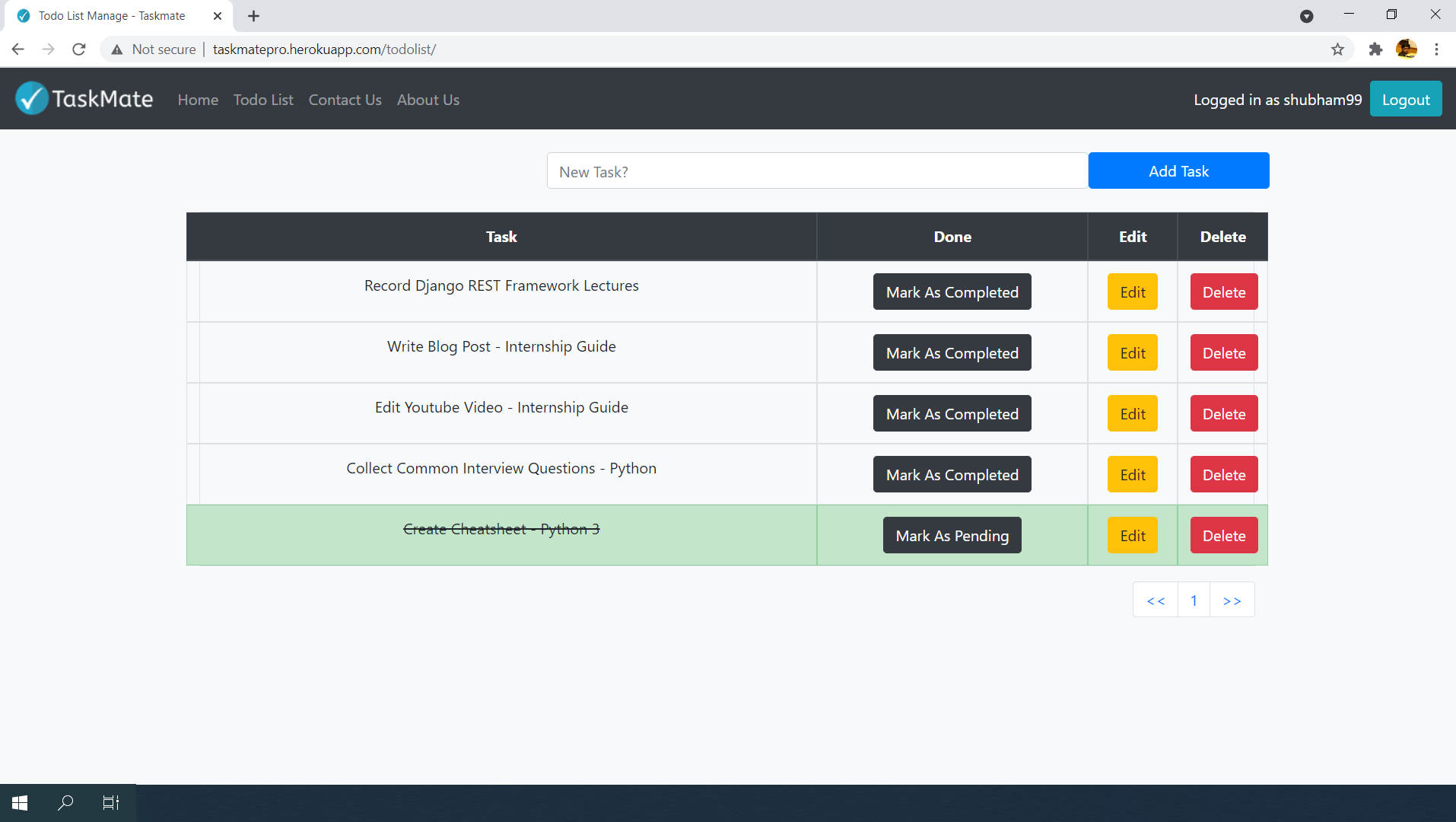Open the Chrome menu
The image size is (1456, 822).
pos(1438,49)
